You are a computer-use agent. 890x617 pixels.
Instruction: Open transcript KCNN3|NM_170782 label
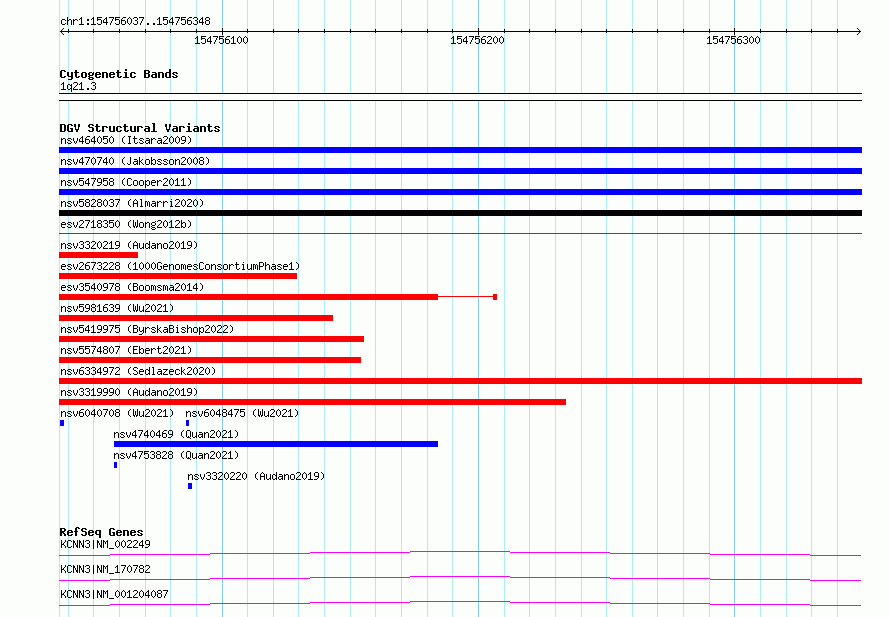[105, 569]
